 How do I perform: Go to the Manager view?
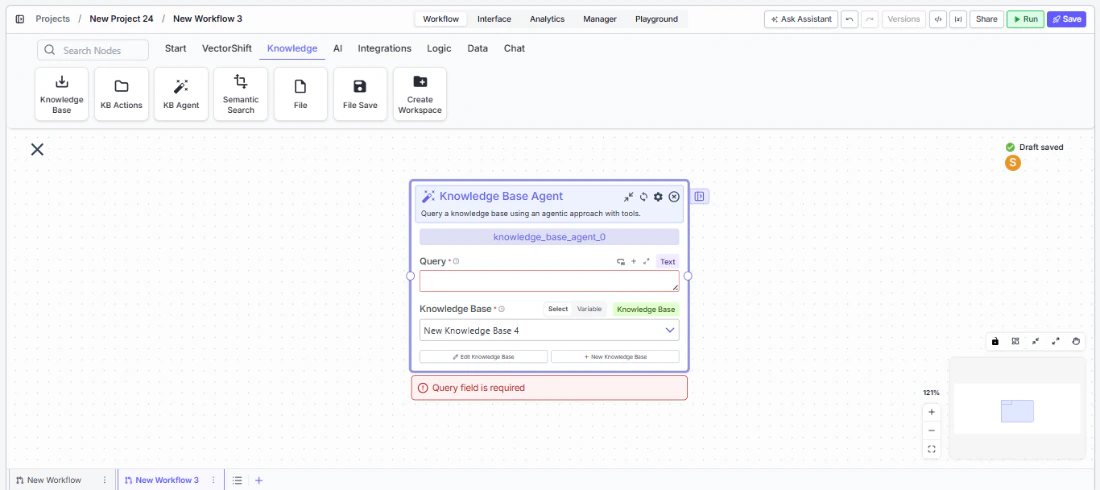coord(600,19)
